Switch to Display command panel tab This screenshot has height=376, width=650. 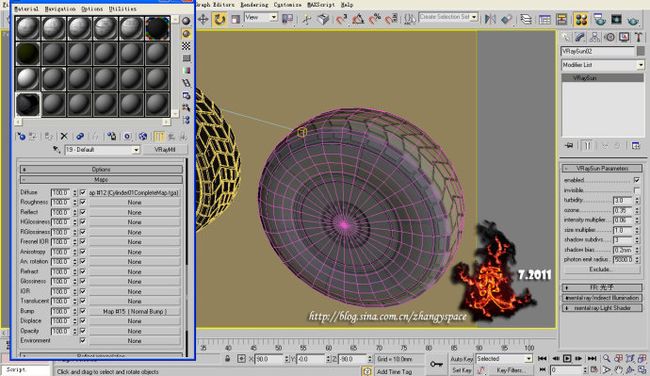[x=624, y=37]
